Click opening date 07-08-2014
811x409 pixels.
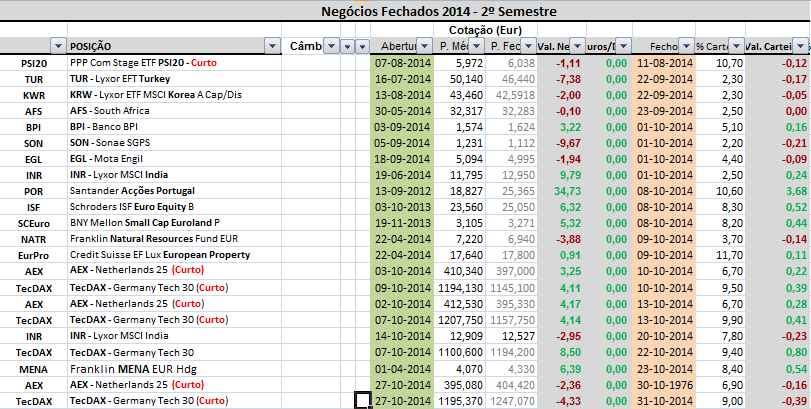402,63
